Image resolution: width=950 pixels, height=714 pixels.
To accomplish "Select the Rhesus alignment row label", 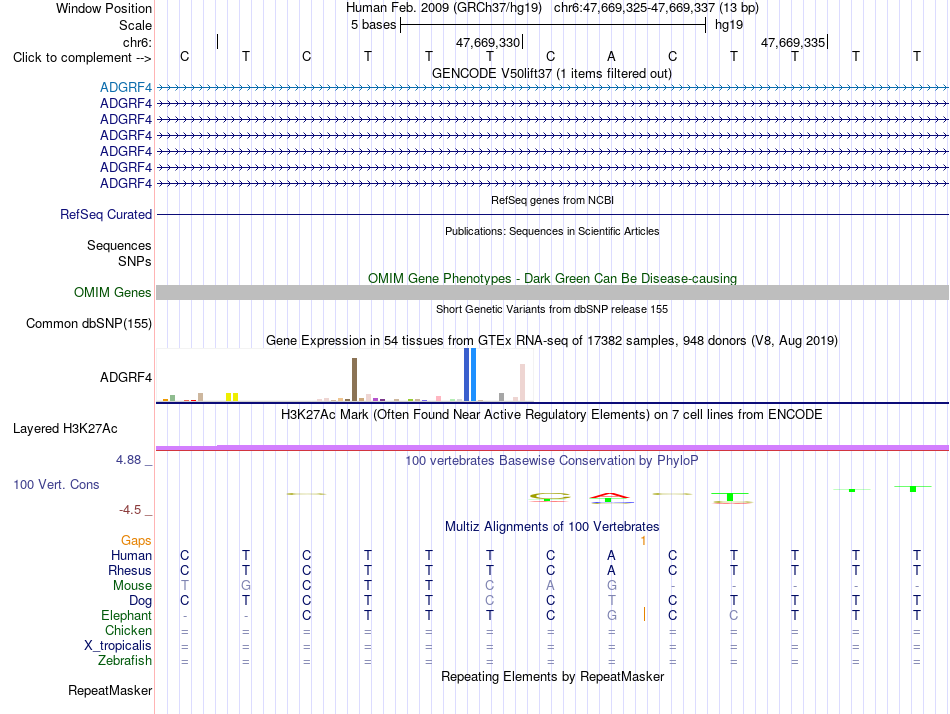I will click(130, 570).
